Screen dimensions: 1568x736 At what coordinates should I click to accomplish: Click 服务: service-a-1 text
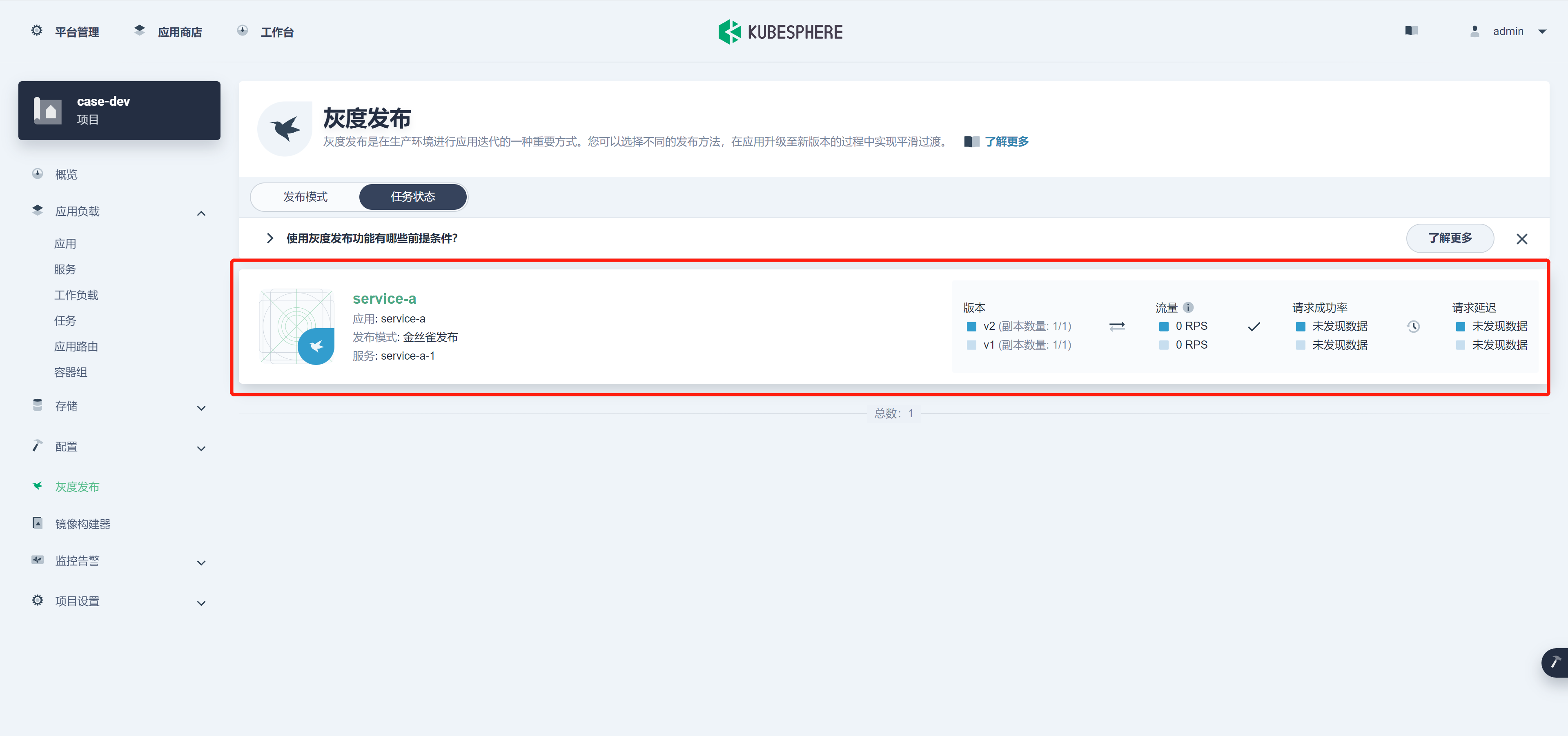point(394,356)
